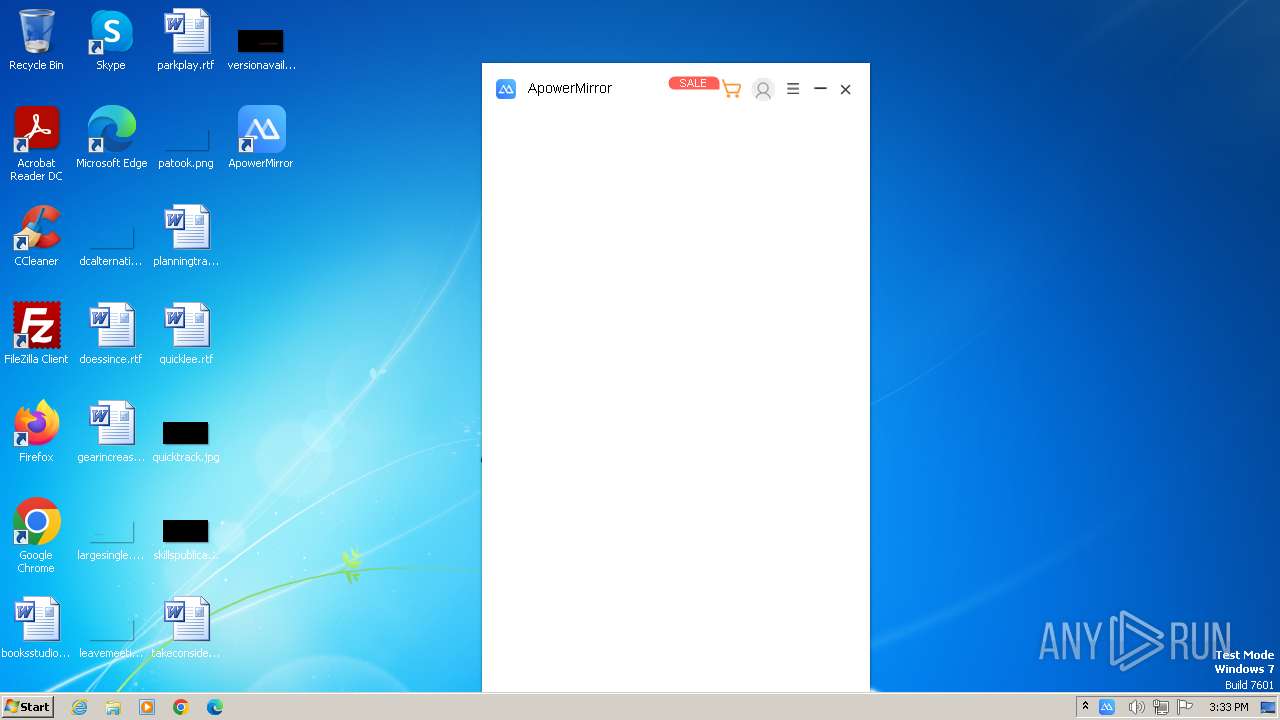Viewport: 1280px width, 720px height.
Task: Select the planningtra... document icon
Action: point(186,236)
